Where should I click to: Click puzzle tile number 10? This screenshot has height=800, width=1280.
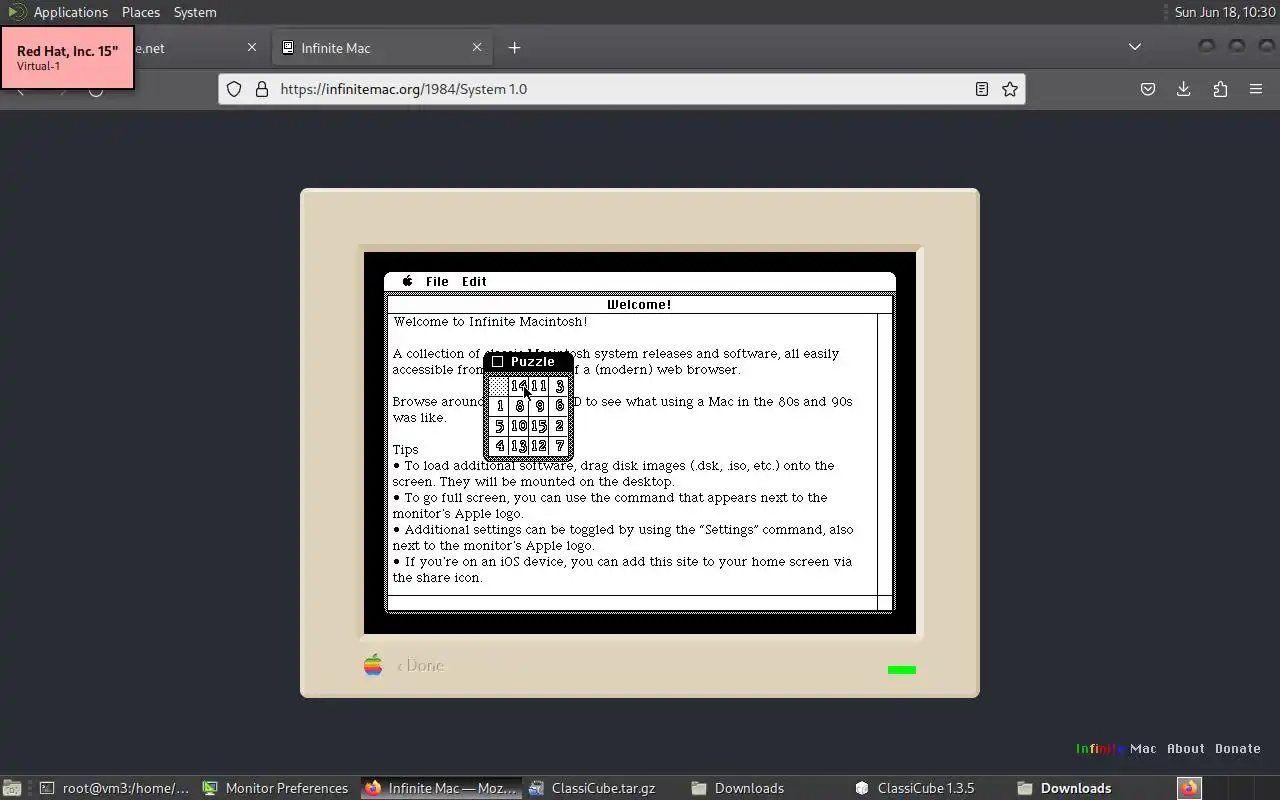click(x=519, y=426)
